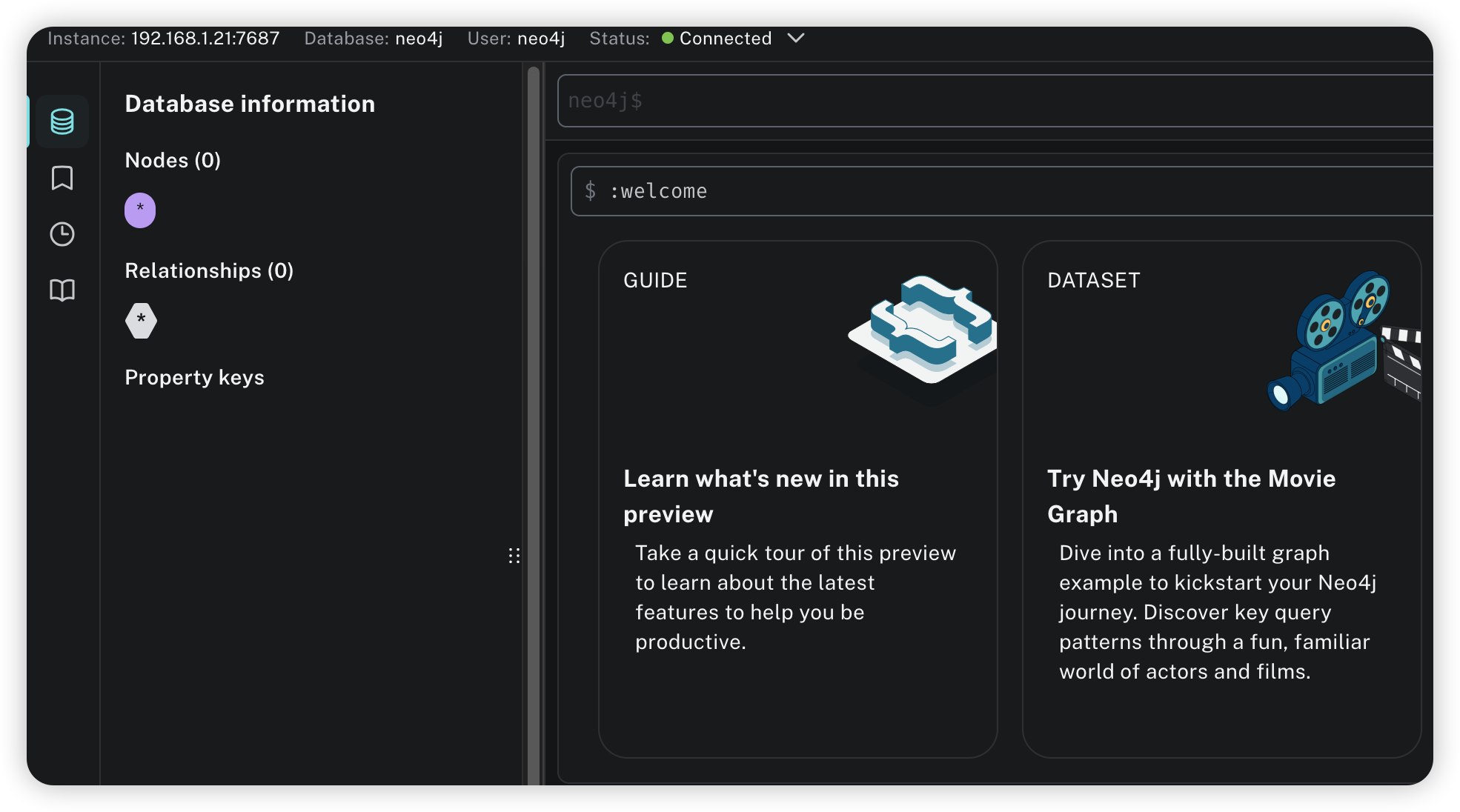Focus the neo4j$ query editor input
Viewport: 1460px width, 812px height.
[995, 101]
